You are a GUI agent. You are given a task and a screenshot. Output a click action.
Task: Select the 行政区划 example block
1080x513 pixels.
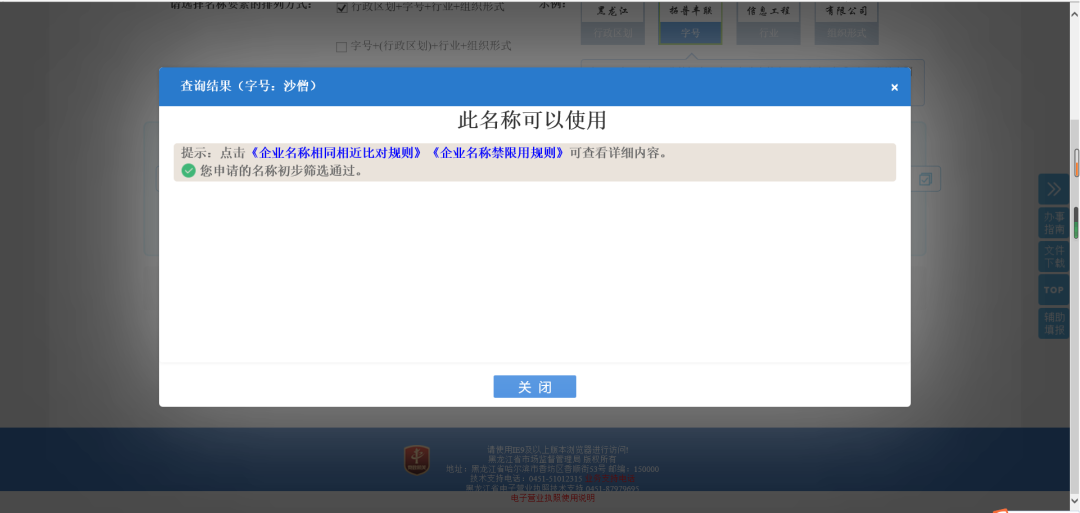click(x=612, y=22)
